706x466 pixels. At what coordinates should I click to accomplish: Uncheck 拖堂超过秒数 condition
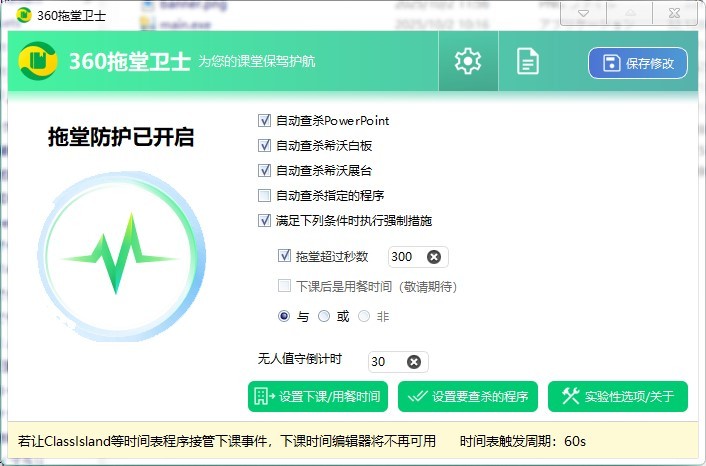pyautogui.click(x=285, y=257)
